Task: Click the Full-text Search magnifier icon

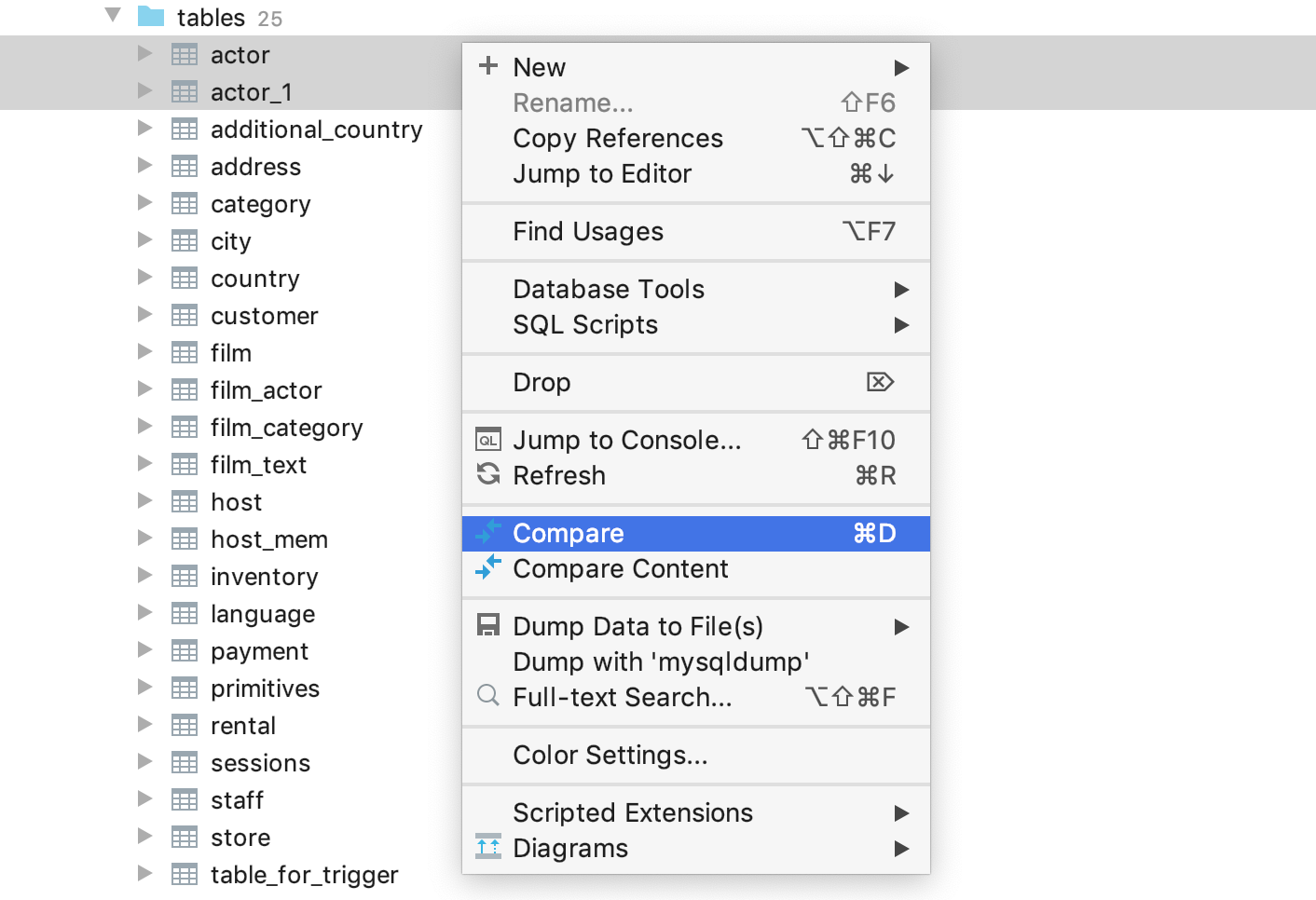Action: (488, 696)
